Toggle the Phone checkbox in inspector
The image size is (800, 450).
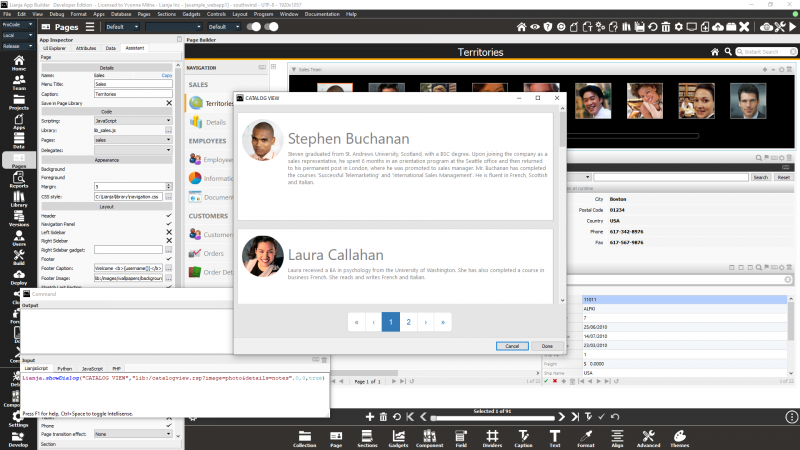[x=169, y=426]
